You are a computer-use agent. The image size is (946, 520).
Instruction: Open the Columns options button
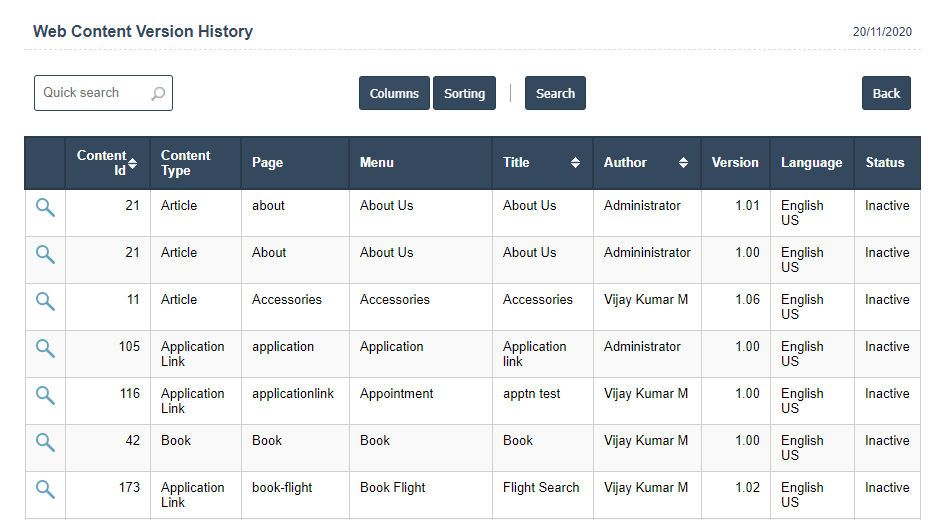[394, 93]
